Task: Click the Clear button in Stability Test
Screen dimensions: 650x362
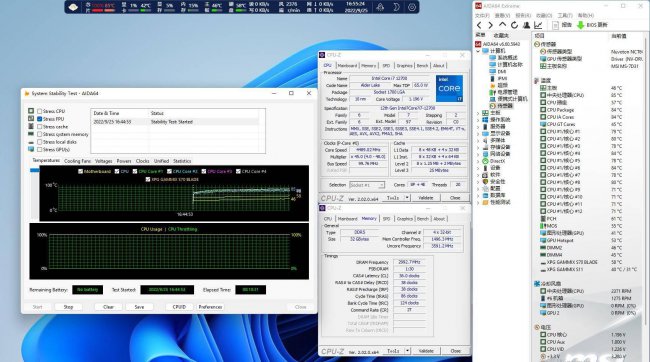Action: pyautogui.click(x=108, y=307)
